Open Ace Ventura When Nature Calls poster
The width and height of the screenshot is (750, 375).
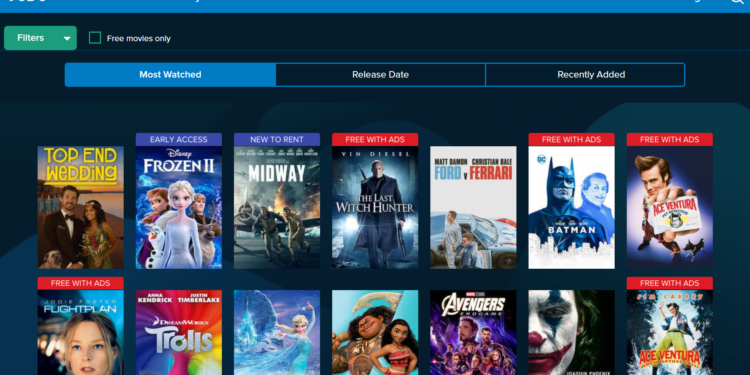point(670,332)
